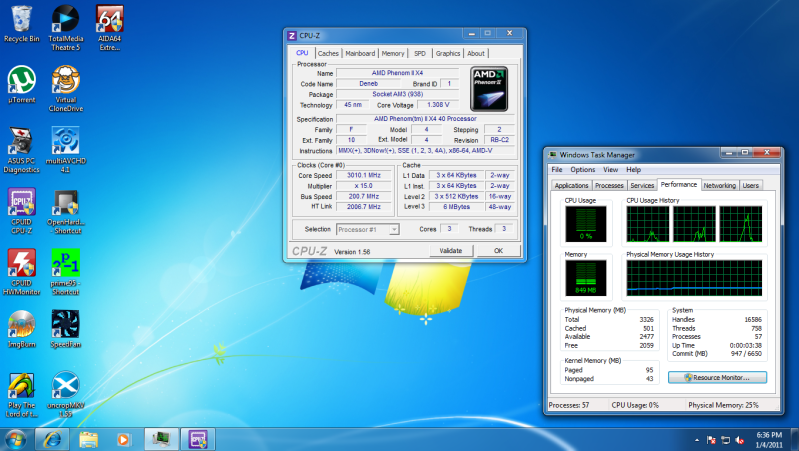
Task: Launch ImgBurn desktop icon
Action: 21,329
